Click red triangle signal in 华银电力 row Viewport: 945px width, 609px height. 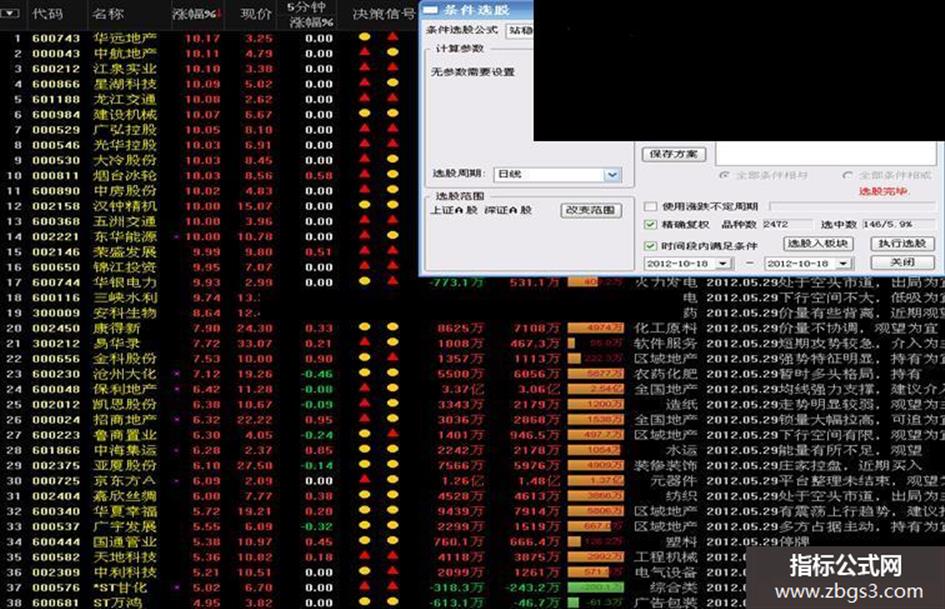(393, 280)
